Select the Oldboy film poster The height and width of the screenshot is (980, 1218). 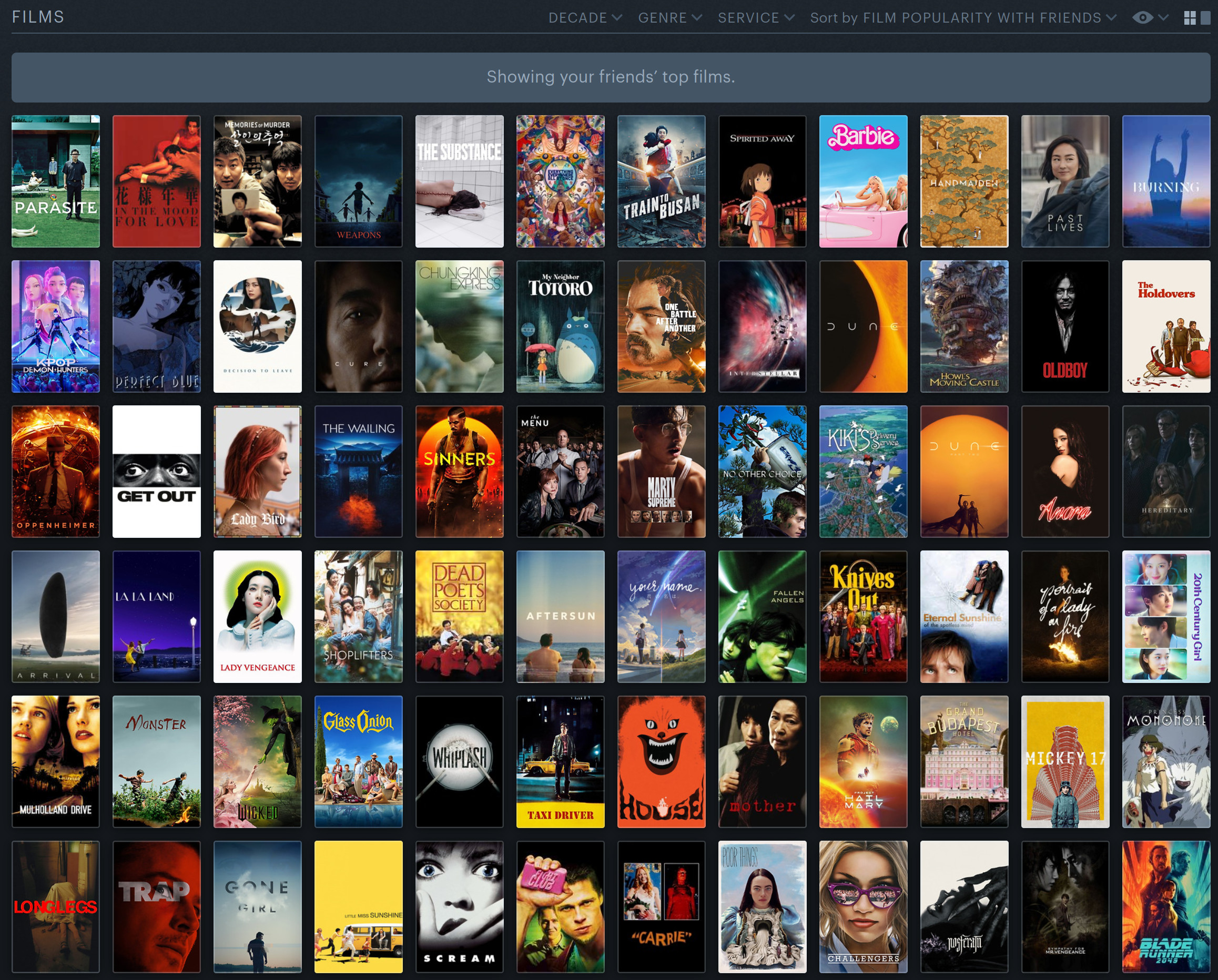(1065, 326)
